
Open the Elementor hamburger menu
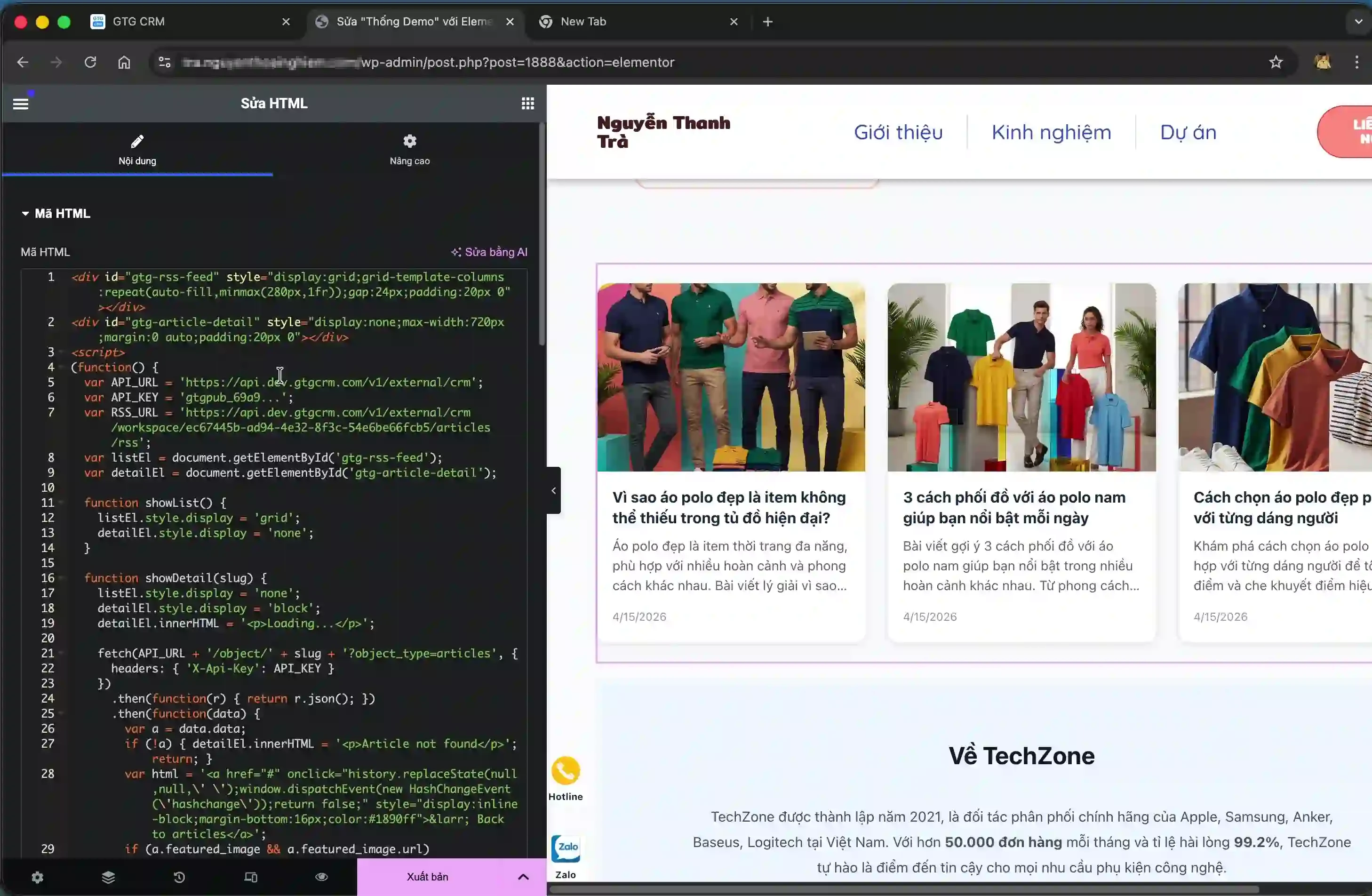[21, 104]
